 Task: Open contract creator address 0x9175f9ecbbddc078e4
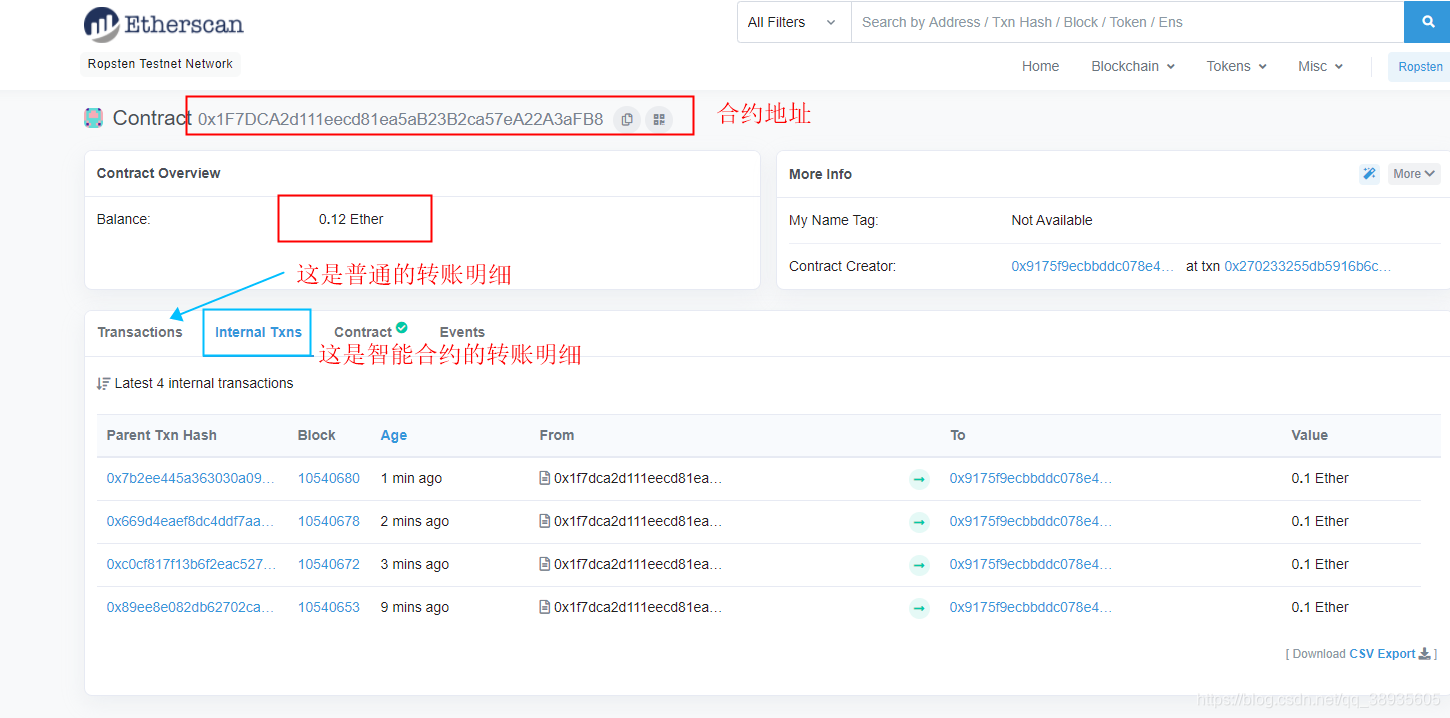[x=1093, y=266]
